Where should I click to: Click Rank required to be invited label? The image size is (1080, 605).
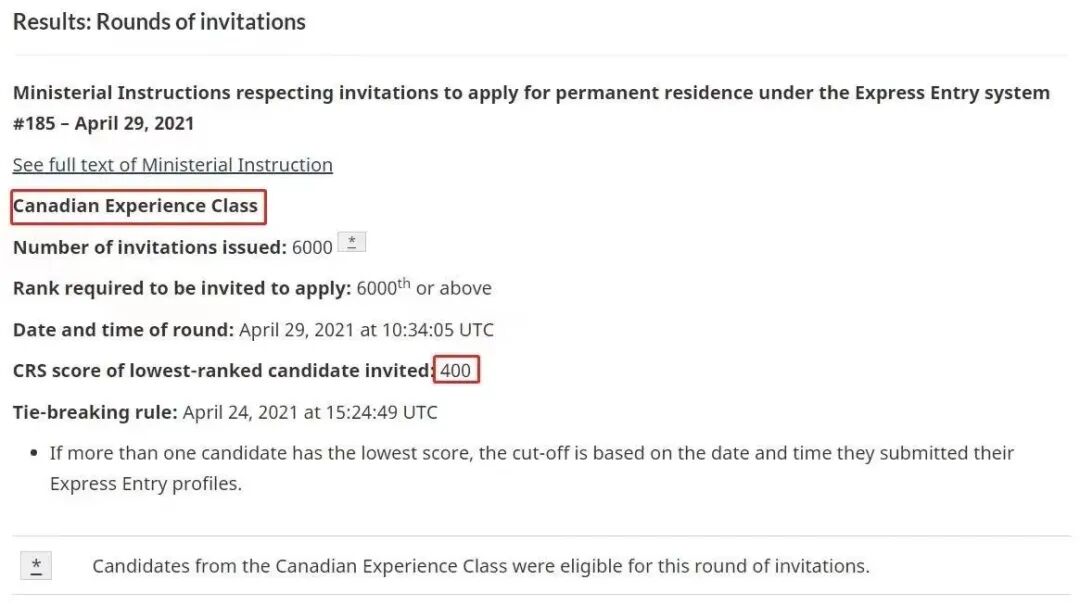click(x=182, y=288)
